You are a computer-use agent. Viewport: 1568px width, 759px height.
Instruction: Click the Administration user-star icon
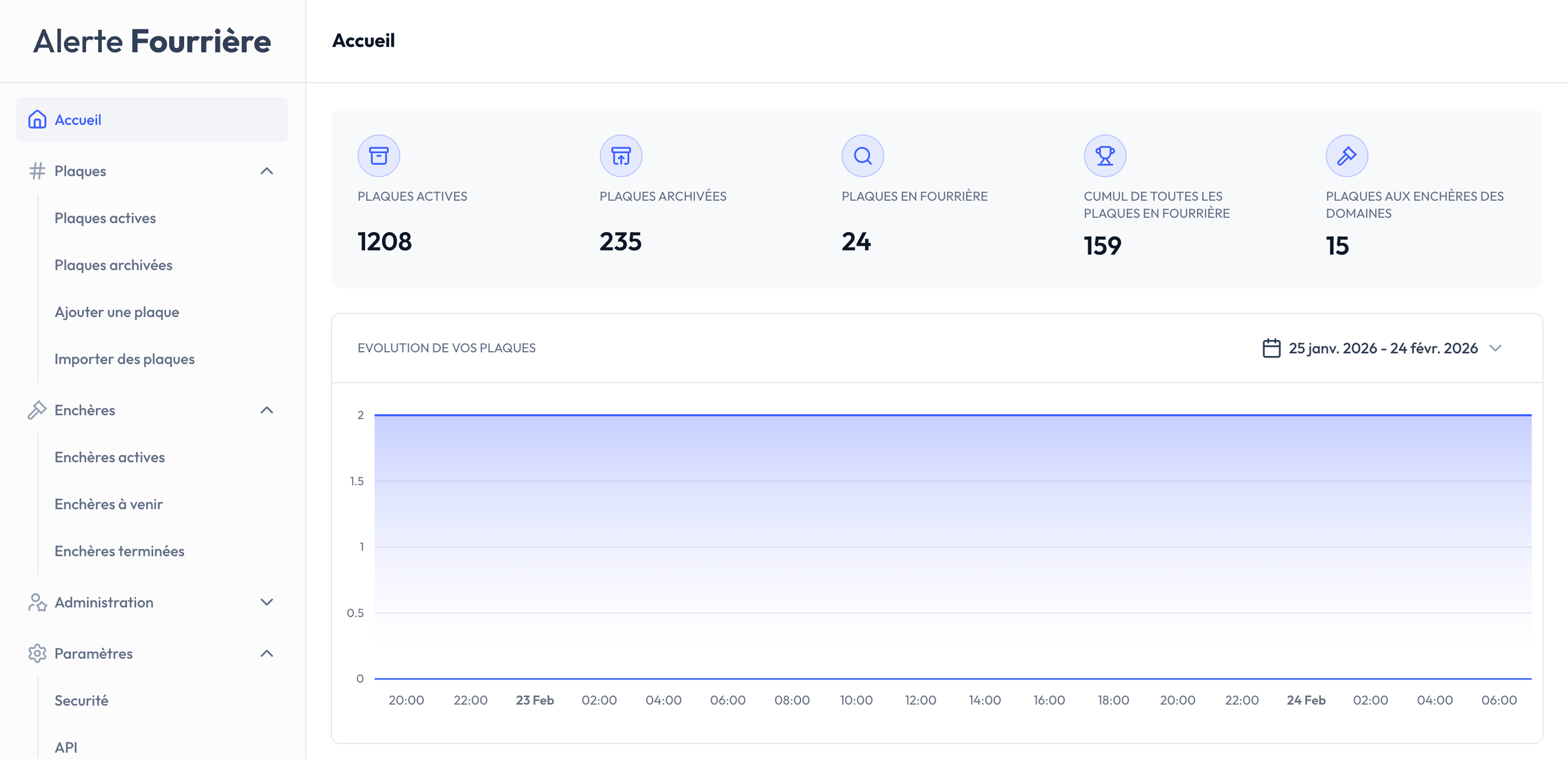[37, 602]
